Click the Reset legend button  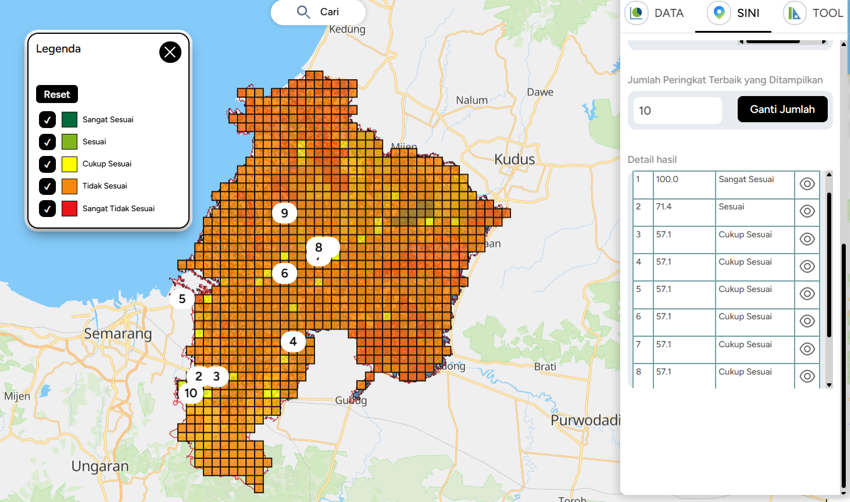(x=57, y=94)
